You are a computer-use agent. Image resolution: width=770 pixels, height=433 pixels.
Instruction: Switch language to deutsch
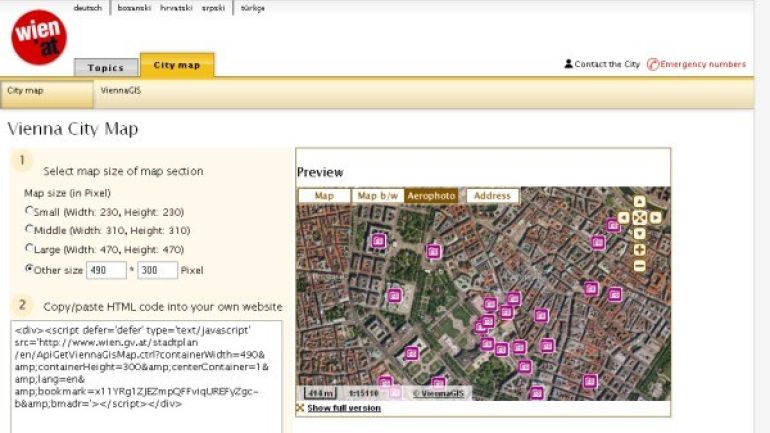88,8
